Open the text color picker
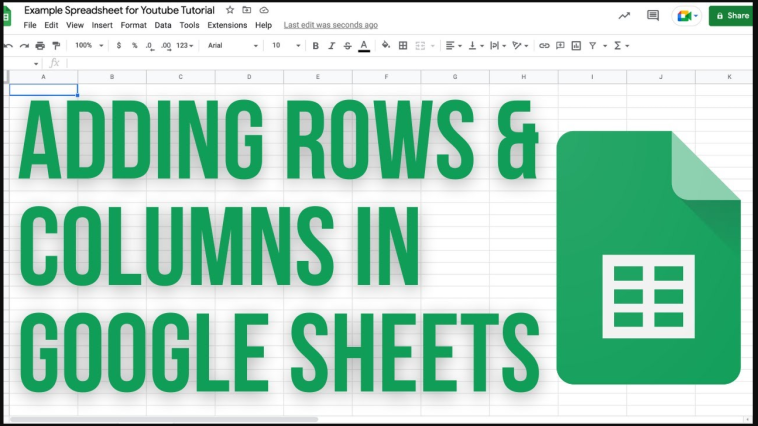The height and width of the screenshot is (426, 758). pyautogui.click(x=364, y=46)
